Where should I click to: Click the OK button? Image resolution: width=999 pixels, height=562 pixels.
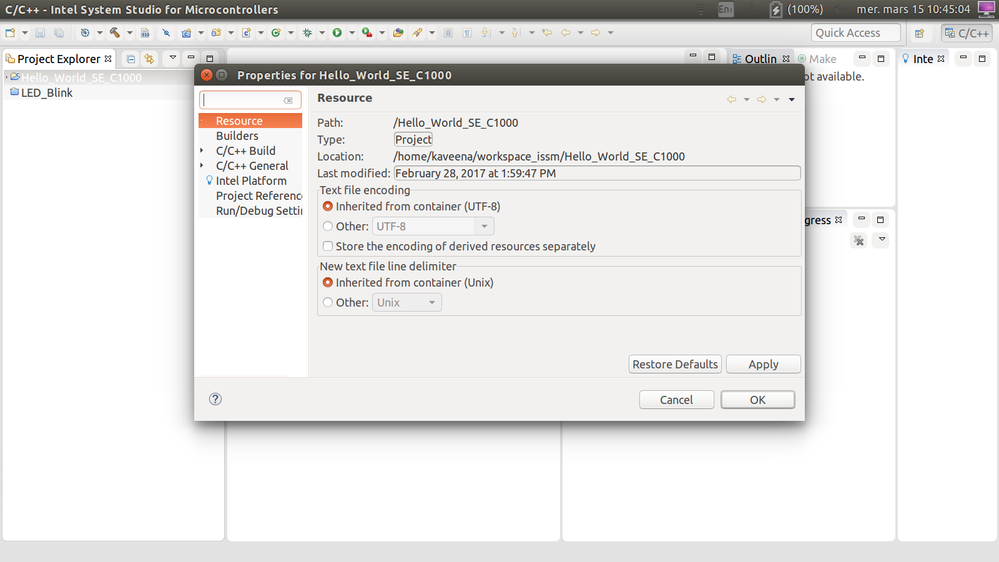[758, 400]
